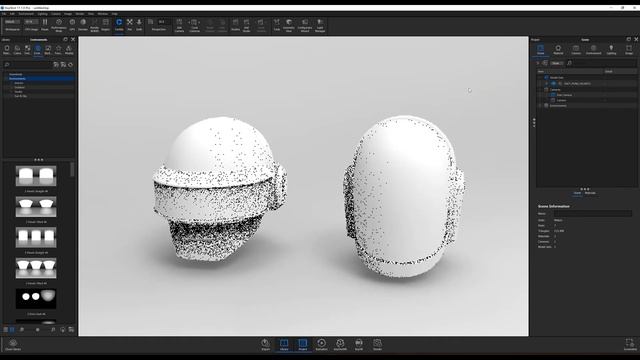Image resolution: width=640 pixels, height=360 pixels.
Task: Open the CPU Usage dropdown
Action: coord(31,22)
